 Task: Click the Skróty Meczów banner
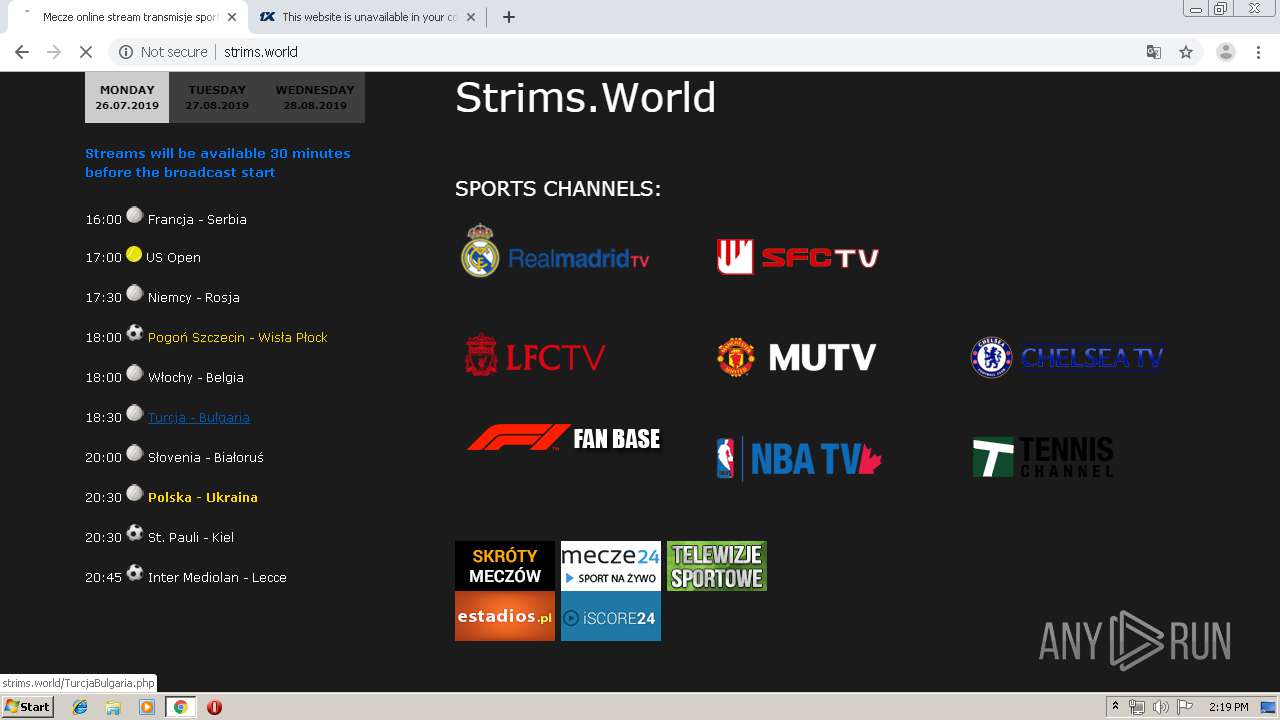pos(505,566)
